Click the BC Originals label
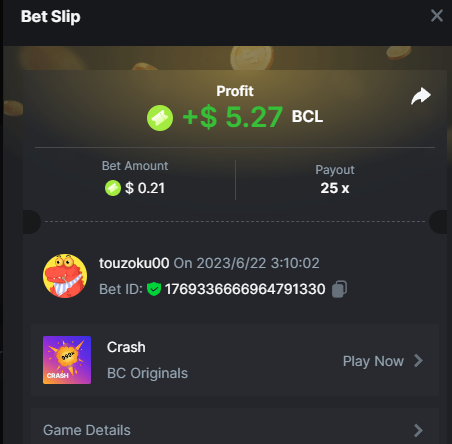The width and height of the screenshot is (452, 444). point(147,373)
